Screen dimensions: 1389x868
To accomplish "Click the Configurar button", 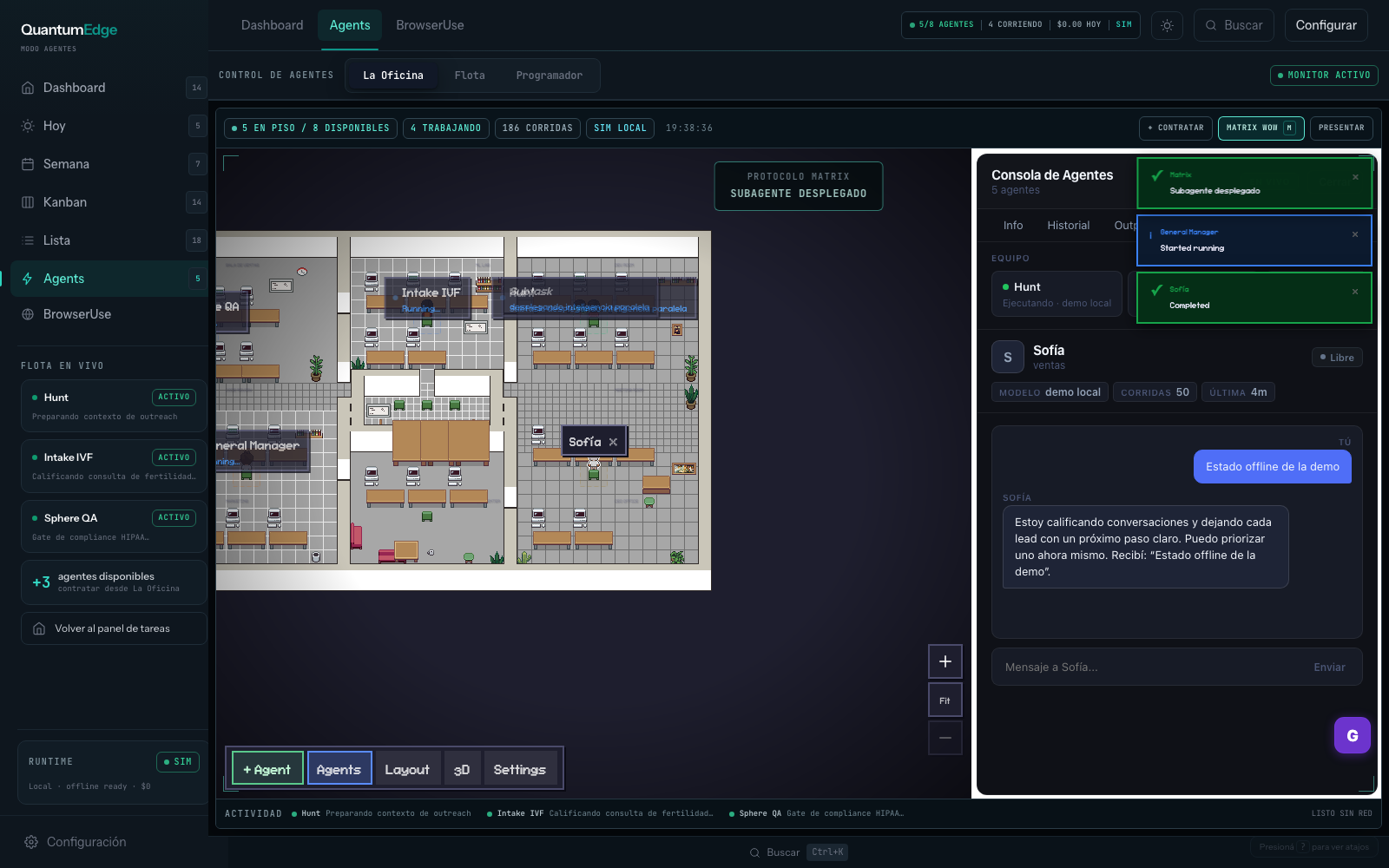I will click(x=1326, y=25).
